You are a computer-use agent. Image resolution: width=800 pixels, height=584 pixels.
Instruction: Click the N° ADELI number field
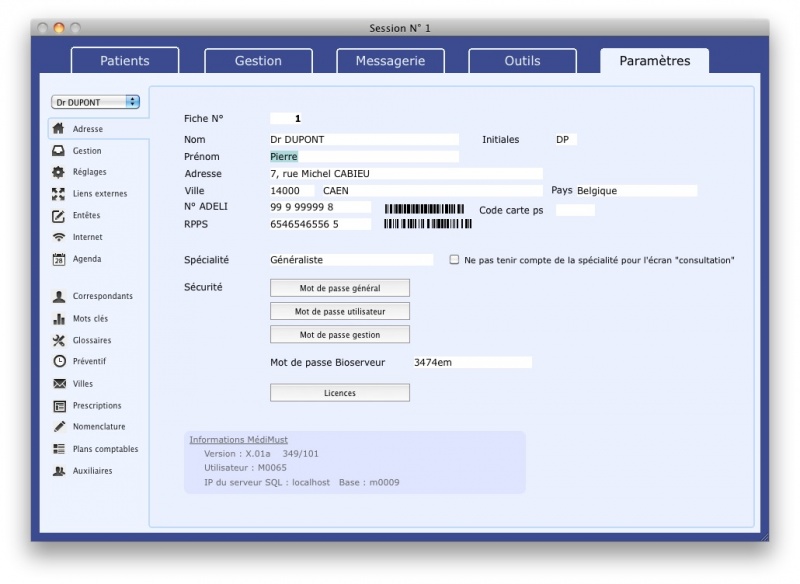pos(320,207)
